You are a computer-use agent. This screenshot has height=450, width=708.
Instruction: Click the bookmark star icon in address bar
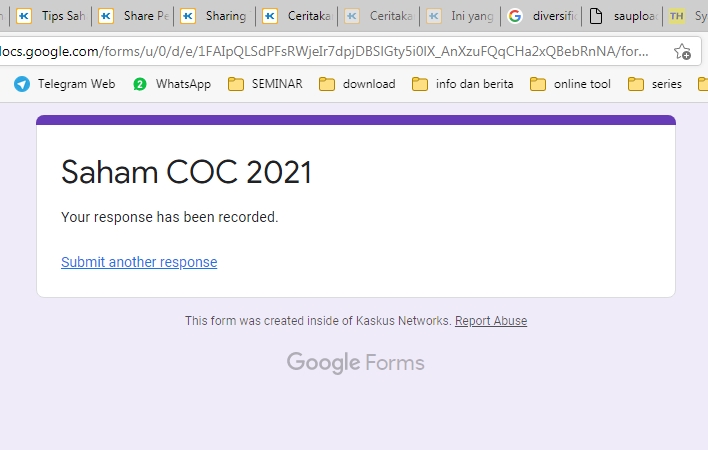[x=682, y=52]
